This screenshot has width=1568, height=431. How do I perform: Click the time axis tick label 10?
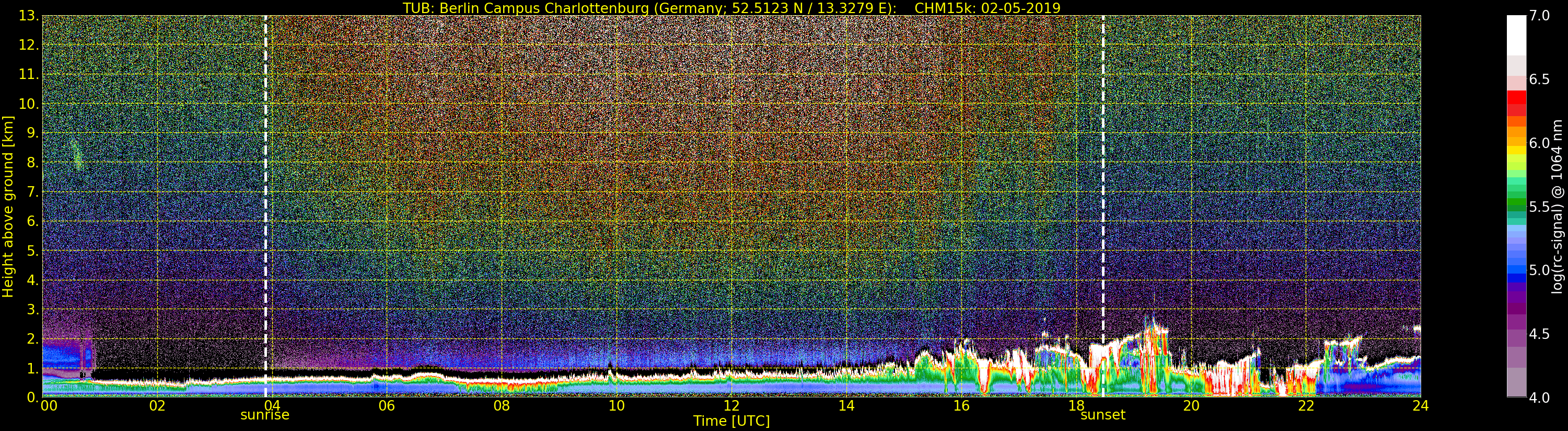(x=617, y=406)
